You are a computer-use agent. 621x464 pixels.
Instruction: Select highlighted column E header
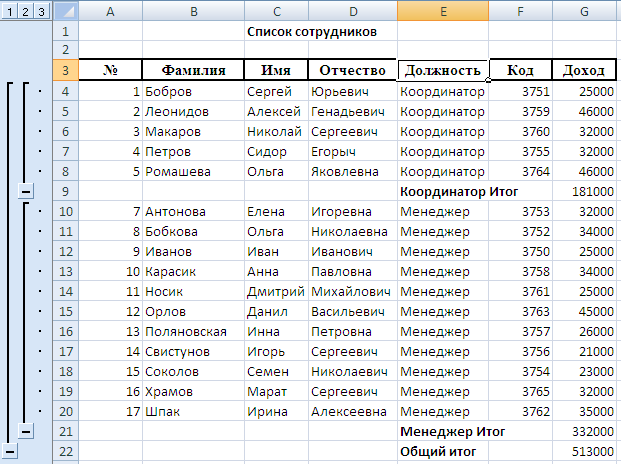[x=443, y=11]
